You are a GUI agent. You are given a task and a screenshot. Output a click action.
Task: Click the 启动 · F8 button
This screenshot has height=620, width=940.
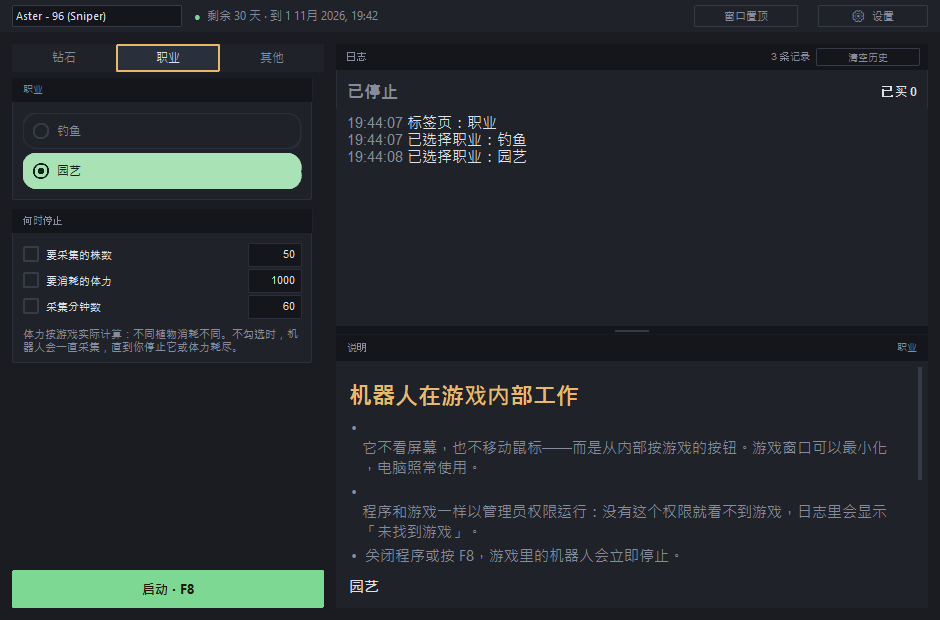[168, 589]
